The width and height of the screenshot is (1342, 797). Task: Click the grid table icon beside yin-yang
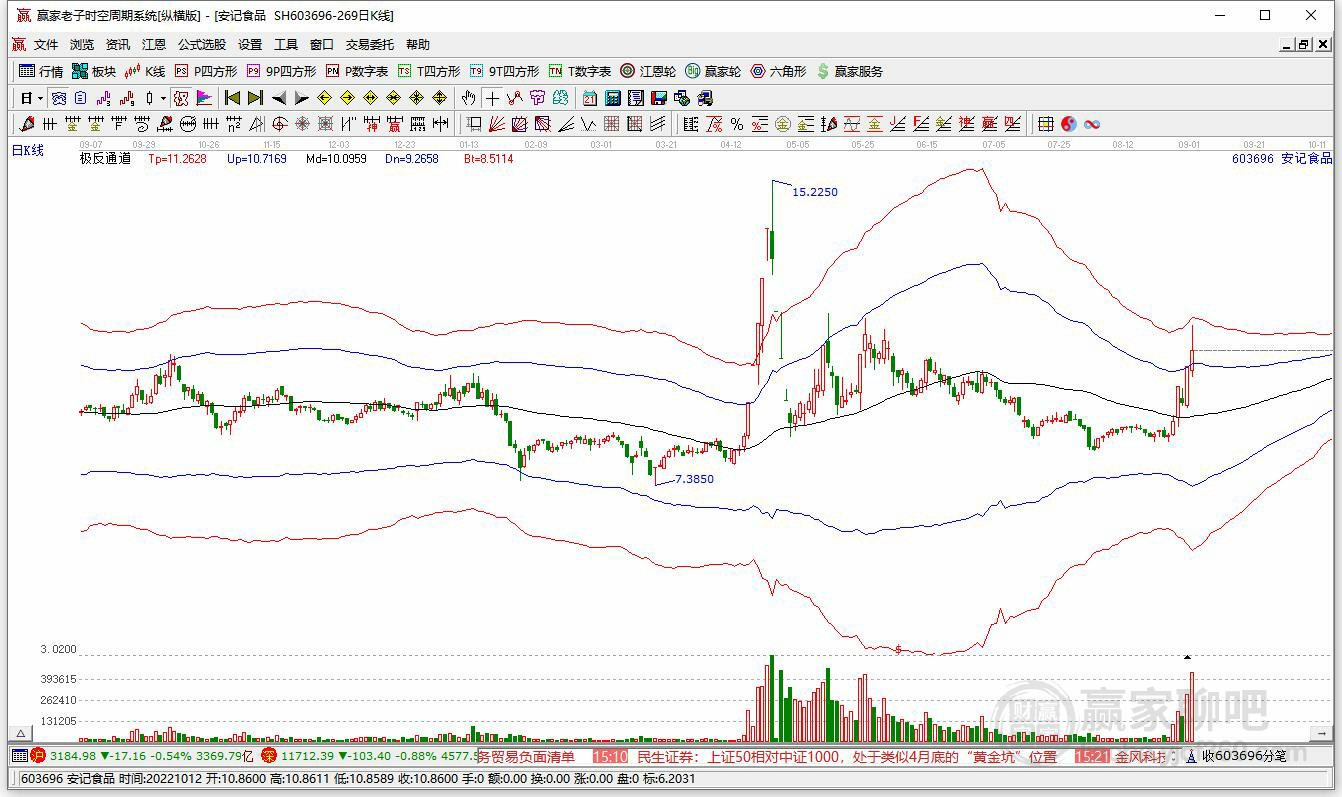point(1046,124)
